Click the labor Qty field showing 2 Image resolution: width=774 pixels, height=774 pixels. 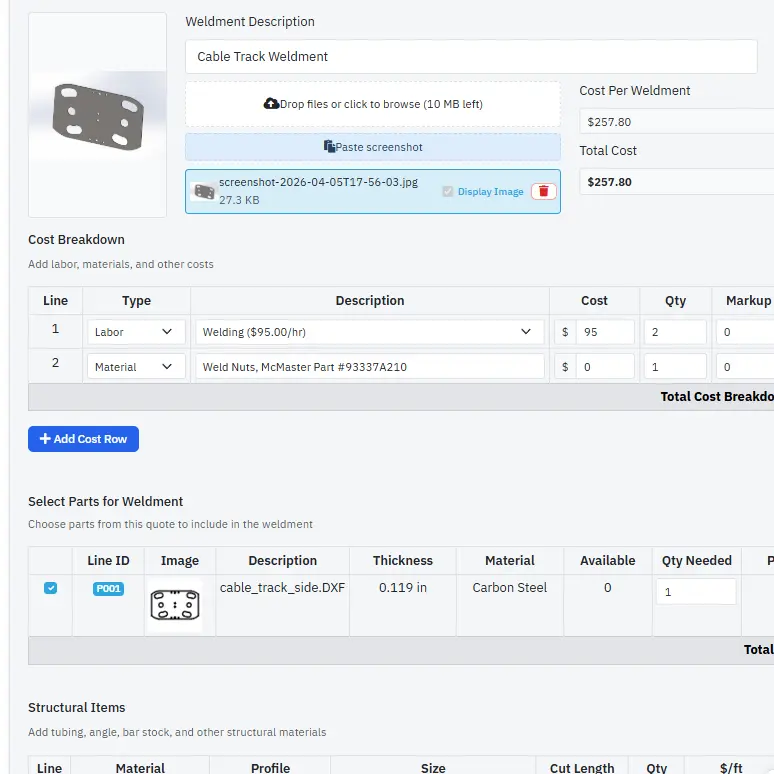point(675,332)
